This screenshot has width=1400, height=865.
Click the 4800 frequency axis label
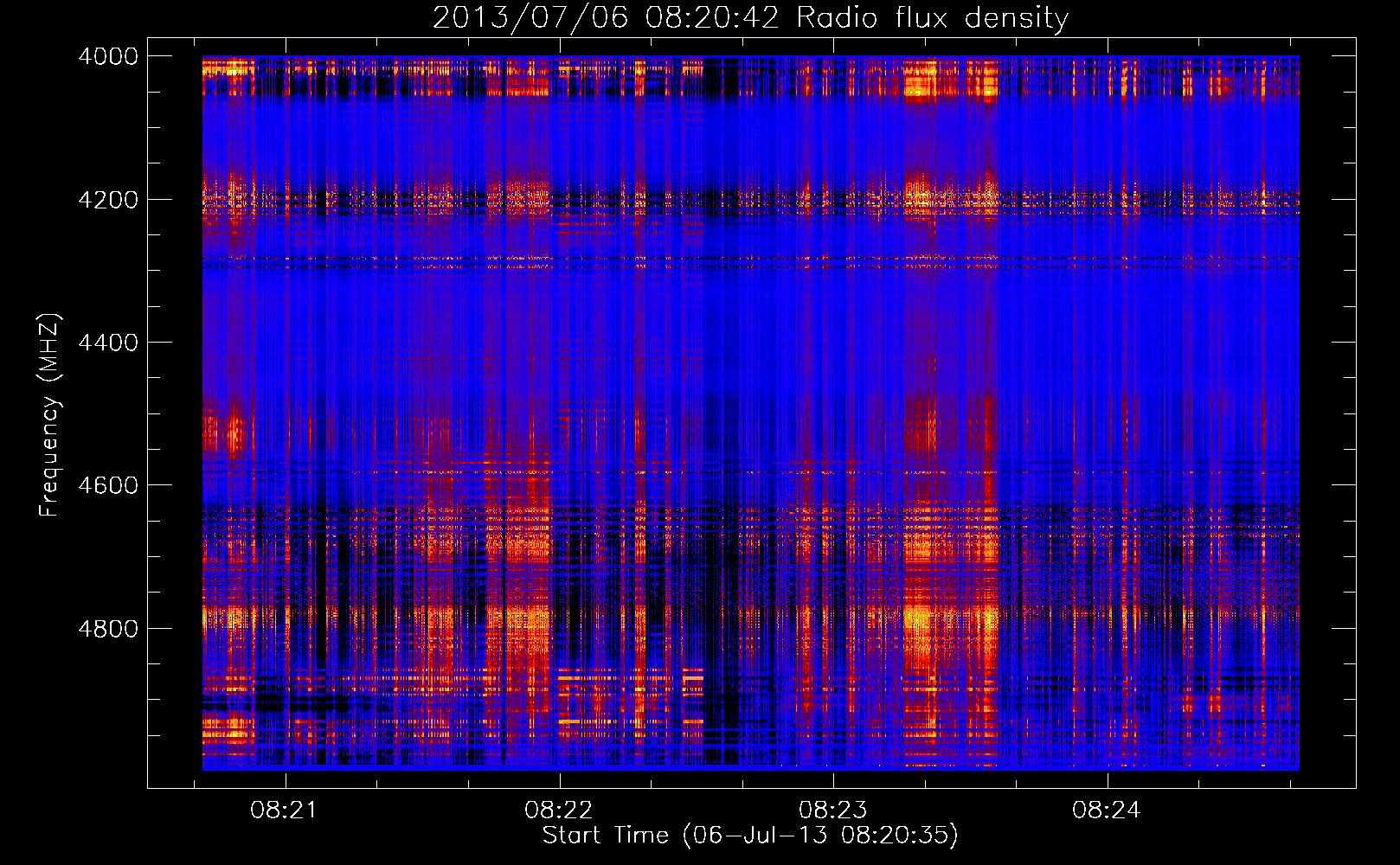(108, 629)
